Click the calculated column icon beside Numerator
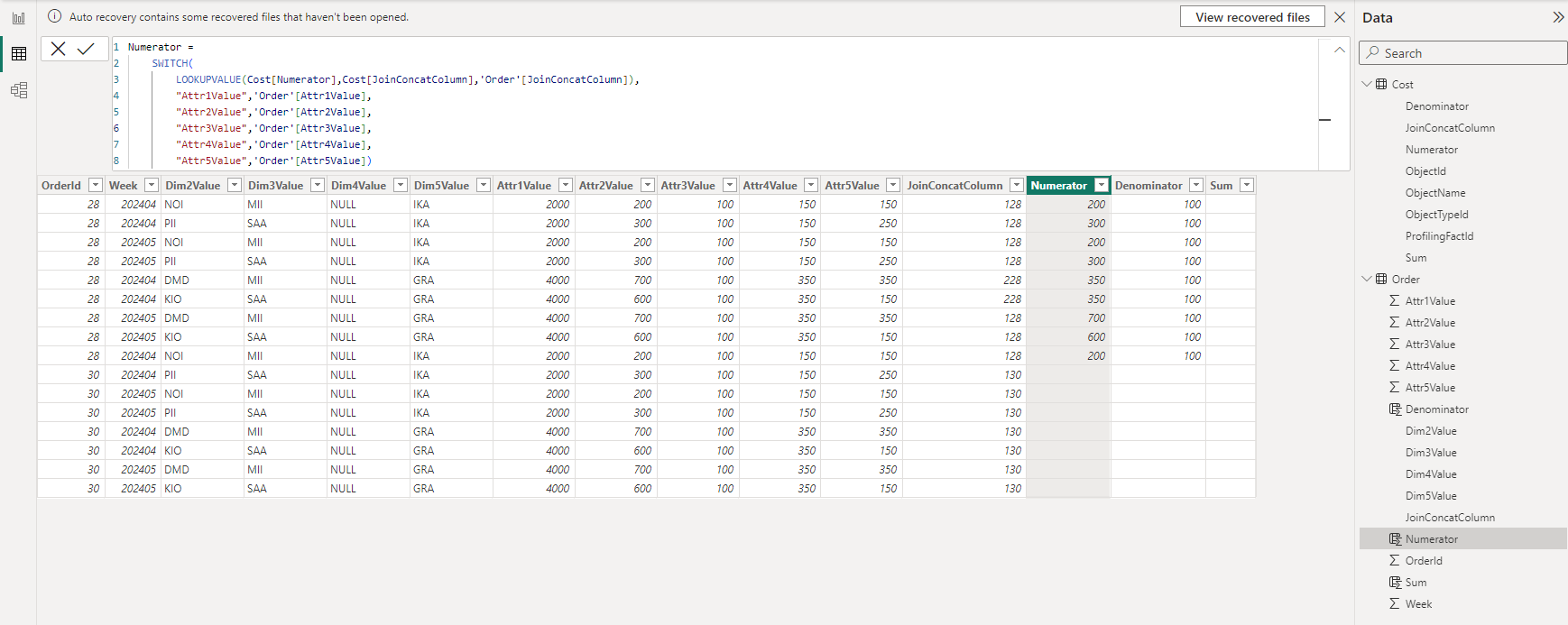Screen dimensions: 1568x625 1395,539
